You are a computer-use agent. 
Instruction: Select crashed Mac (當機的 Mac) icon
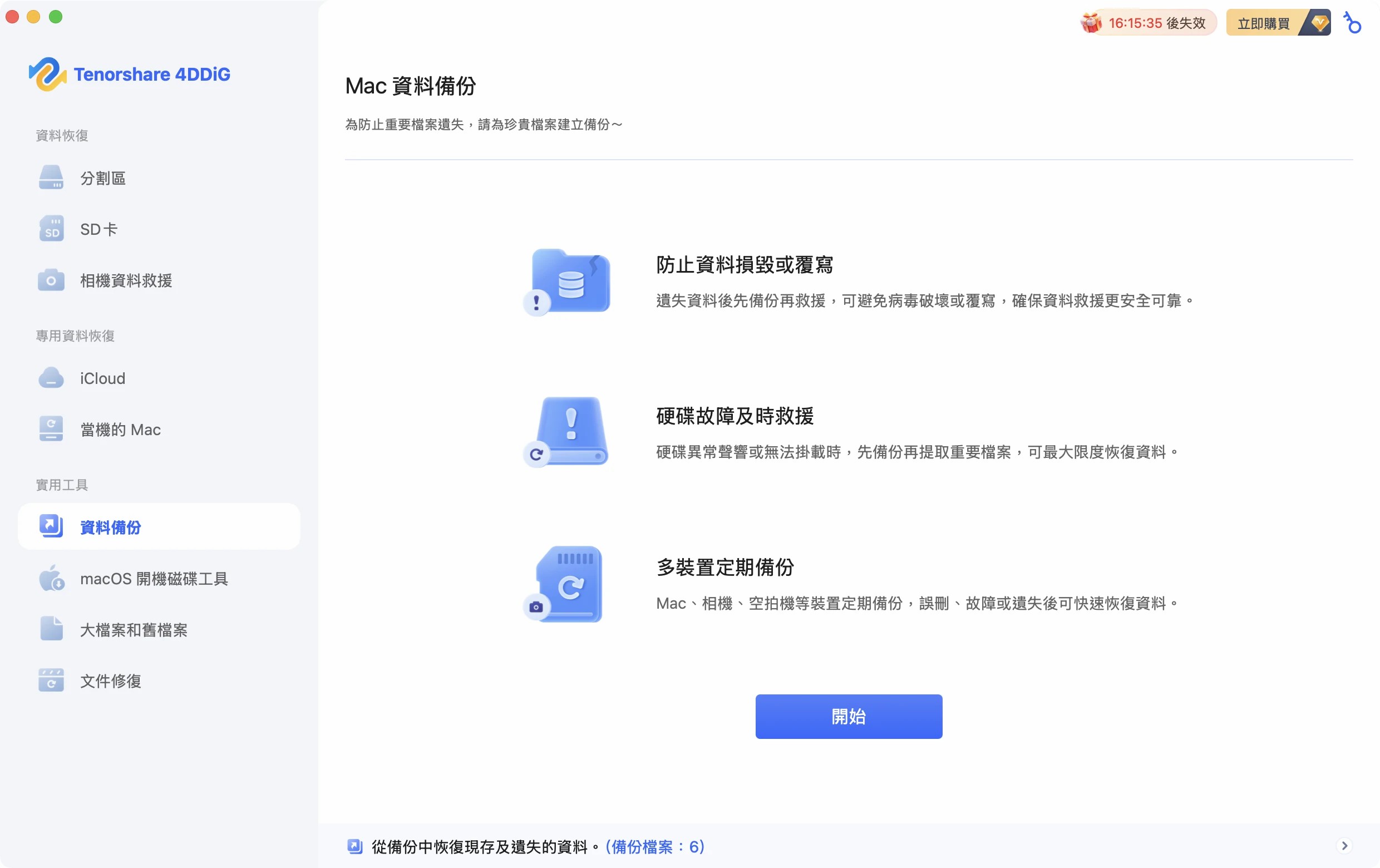(x=51, y=429)
